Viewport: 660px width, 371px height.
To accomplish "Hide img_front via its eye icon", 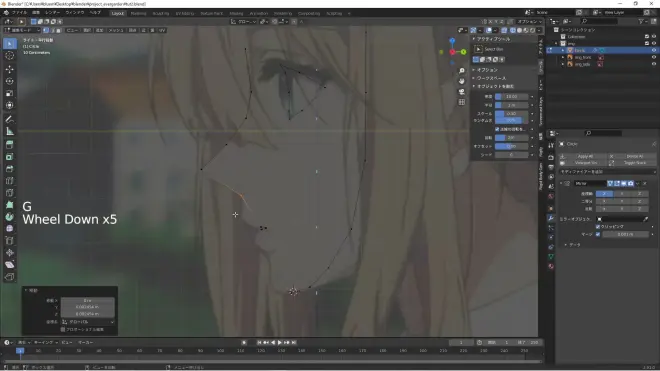I will tap(654, 57).
